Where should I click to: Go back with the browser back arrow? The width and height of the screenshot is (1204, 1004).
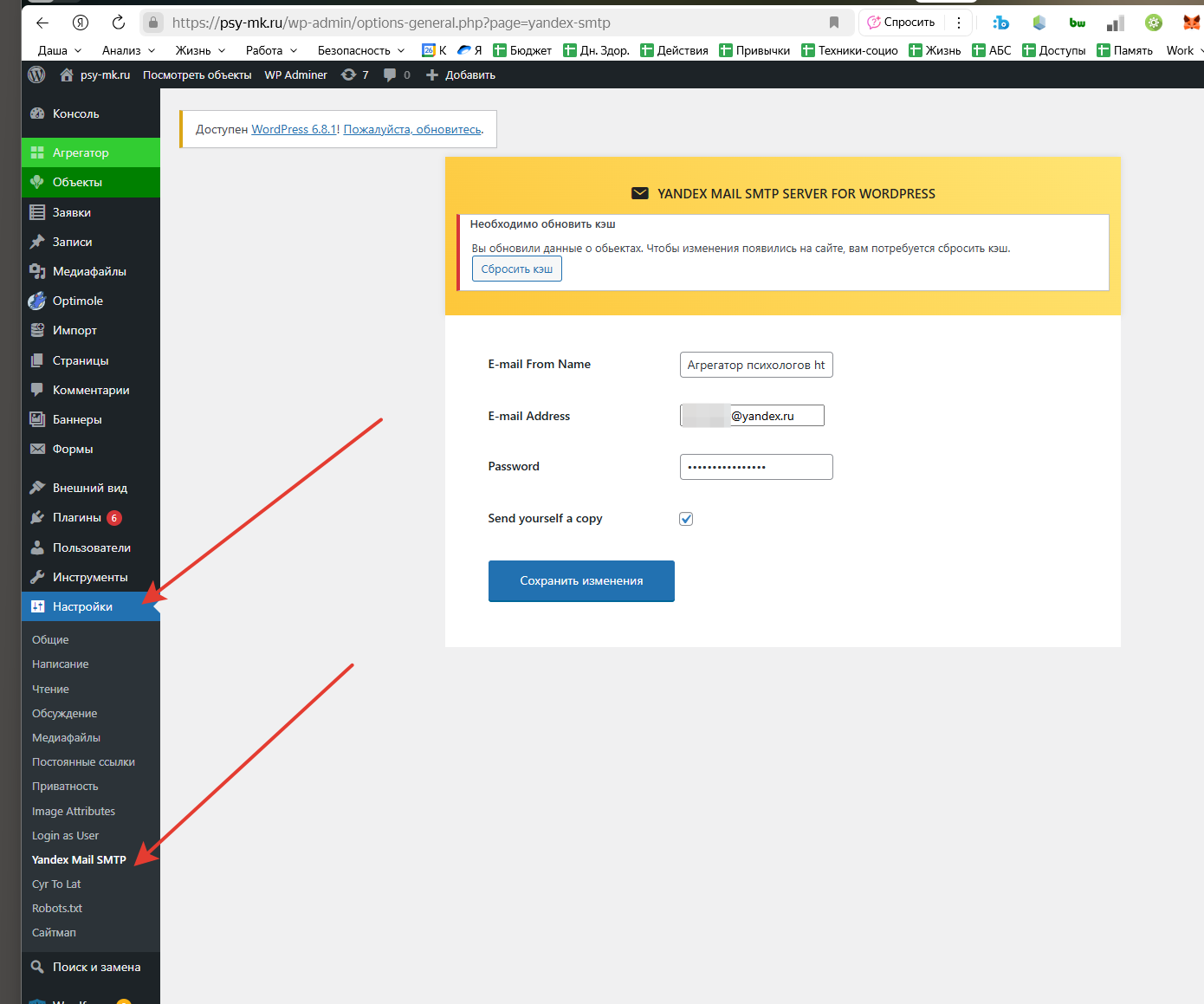pos(42,23)
